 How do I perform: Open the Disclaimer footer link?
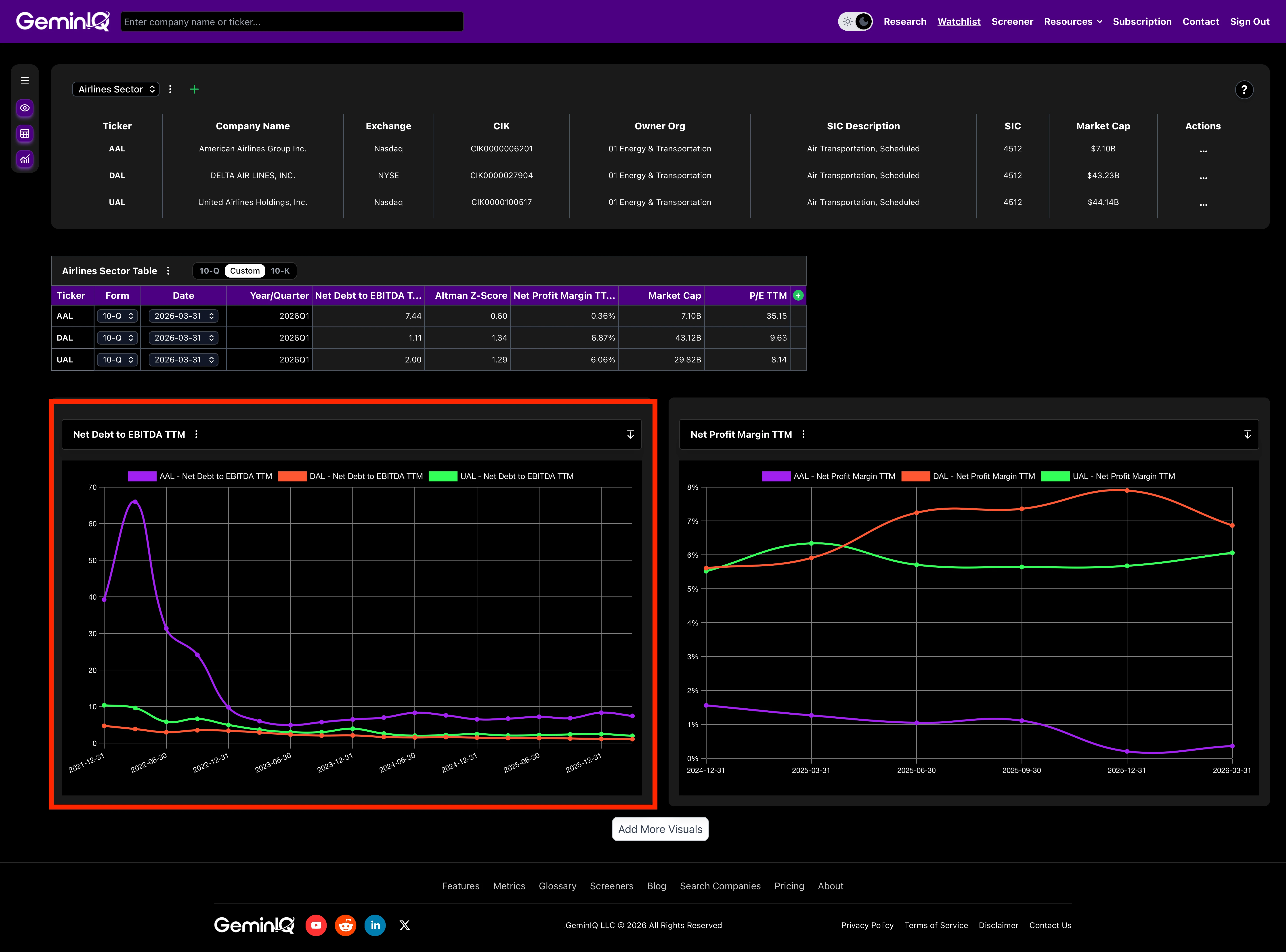coord(998,925)
